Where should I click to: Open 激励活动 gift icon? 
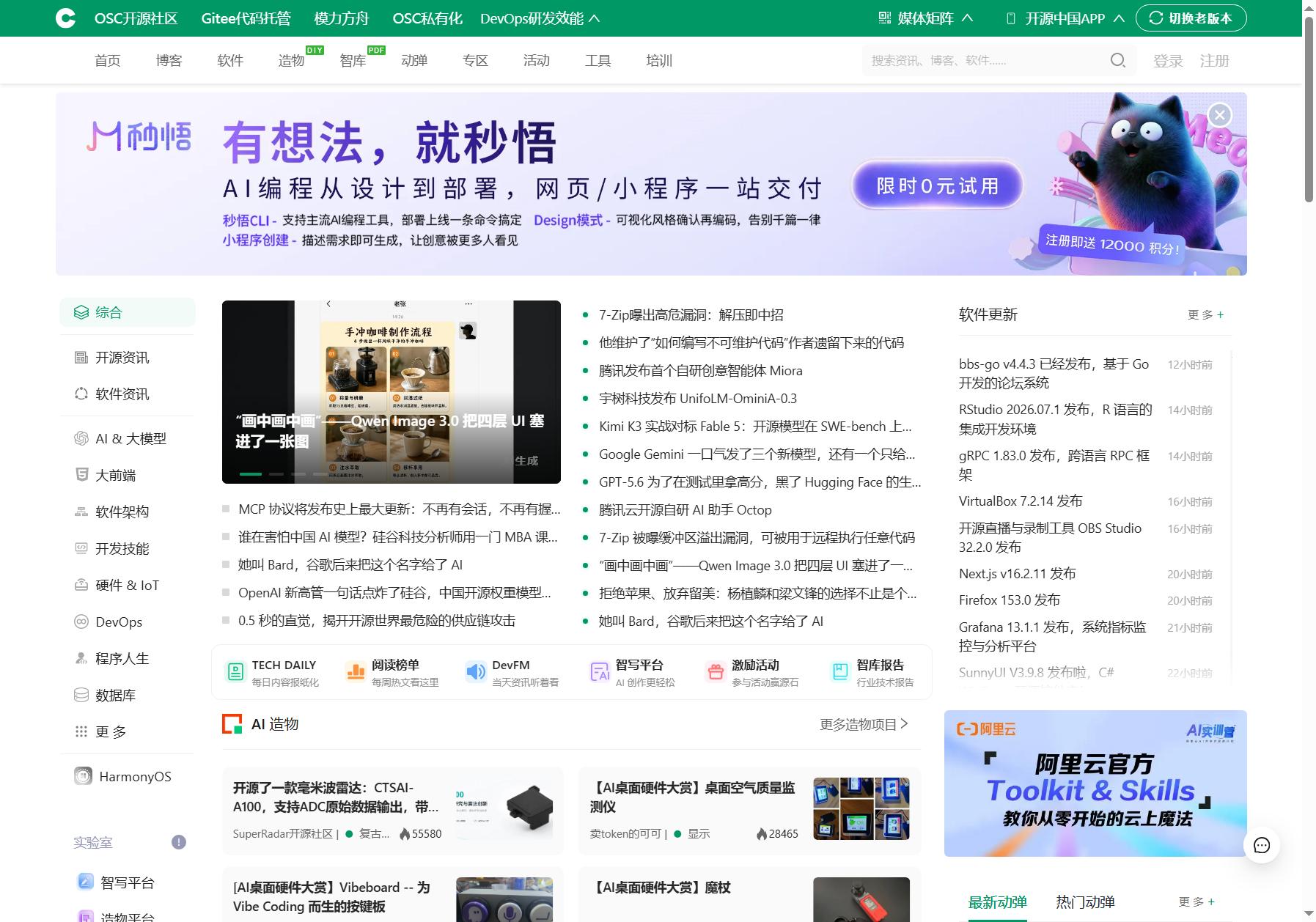point(716,671)
